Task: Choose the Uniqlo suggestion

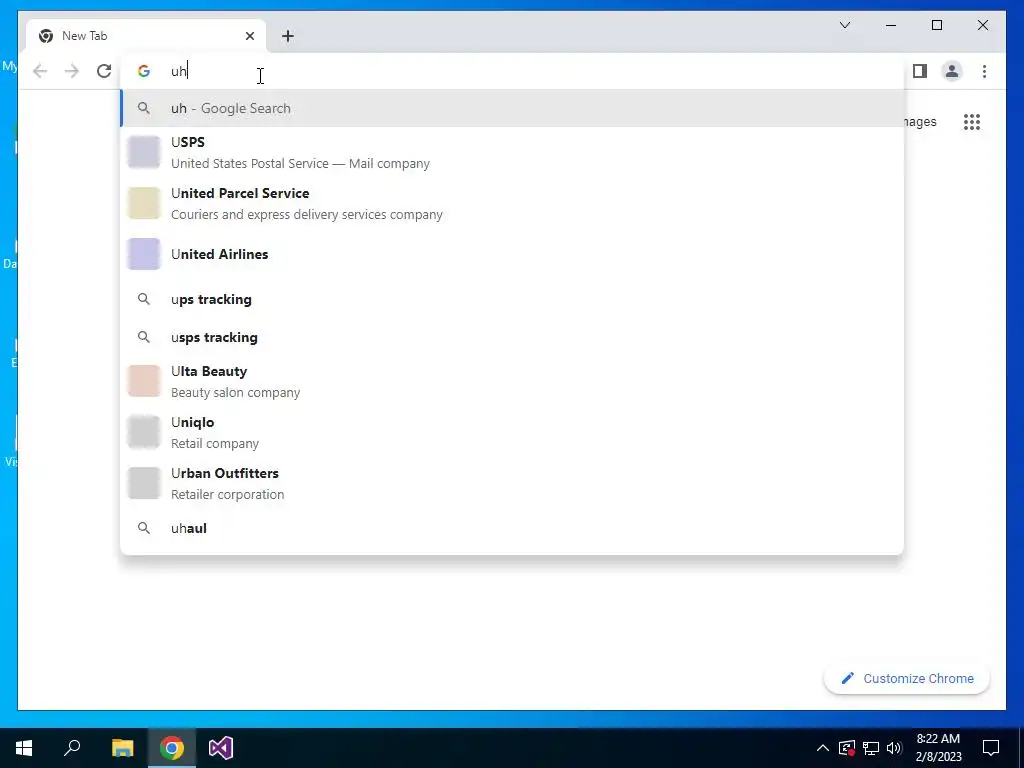Action: [x=512, y=432]
